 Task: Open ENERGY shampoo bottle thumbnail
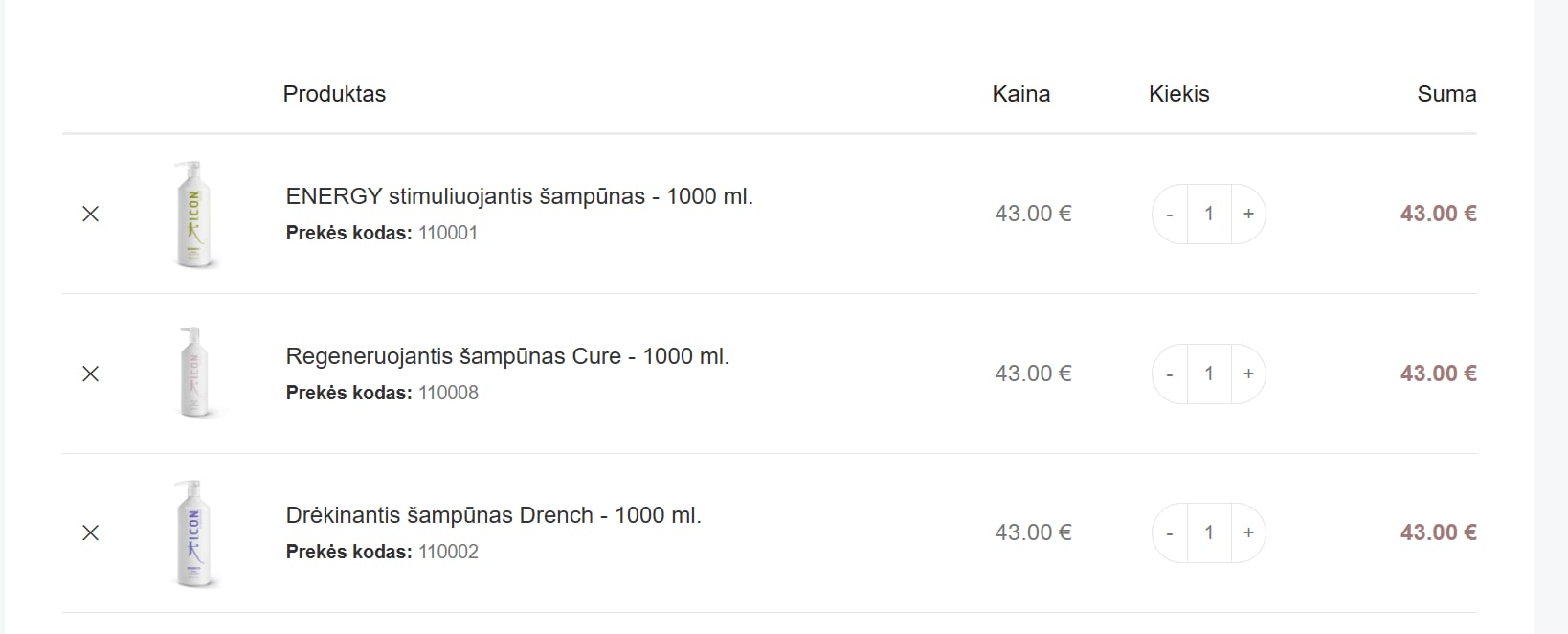(x=195, y=215)
